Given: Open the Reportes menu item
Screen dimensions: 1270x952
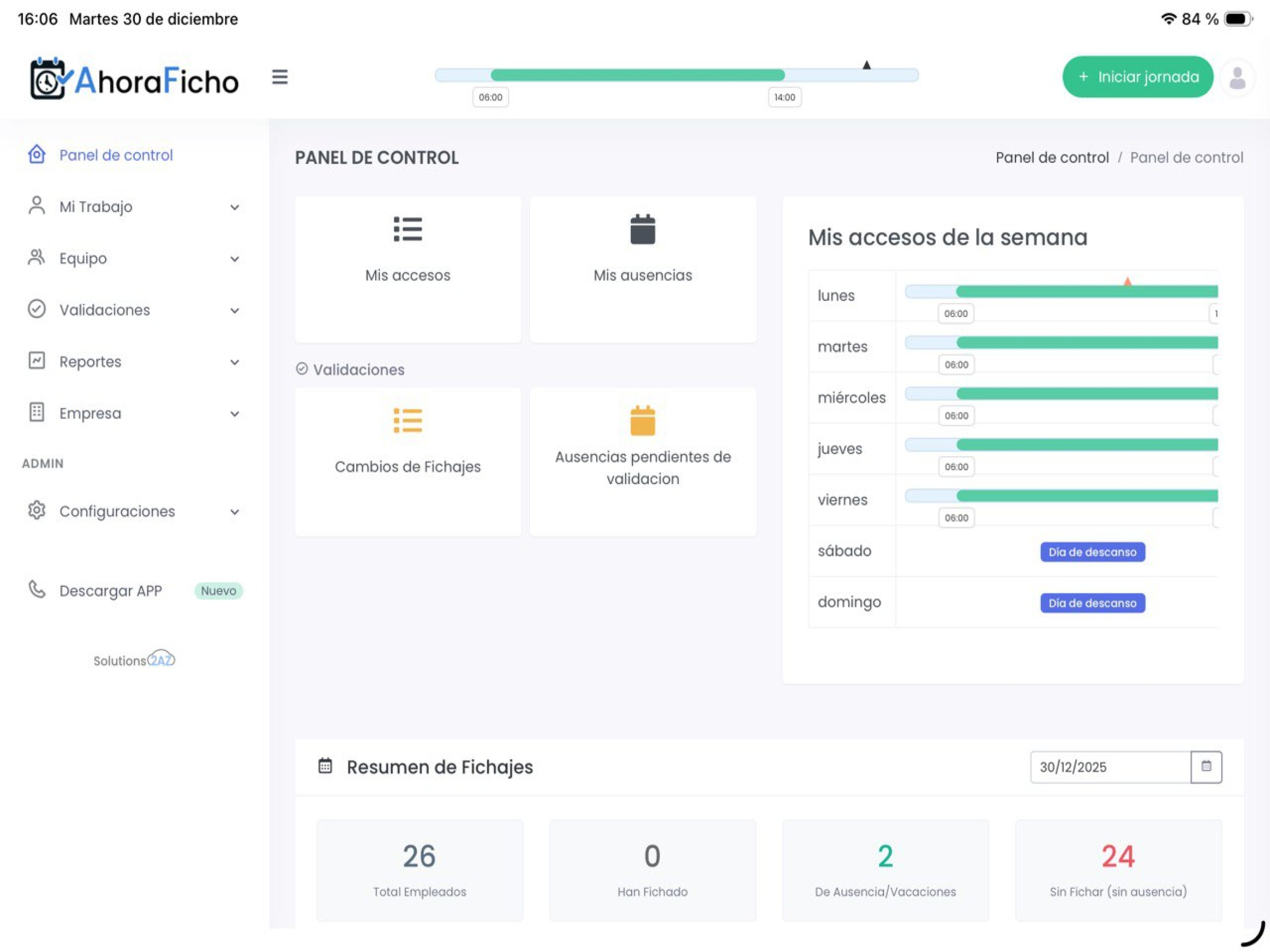Looking at the screenshot, I should (x=134, y=362).
